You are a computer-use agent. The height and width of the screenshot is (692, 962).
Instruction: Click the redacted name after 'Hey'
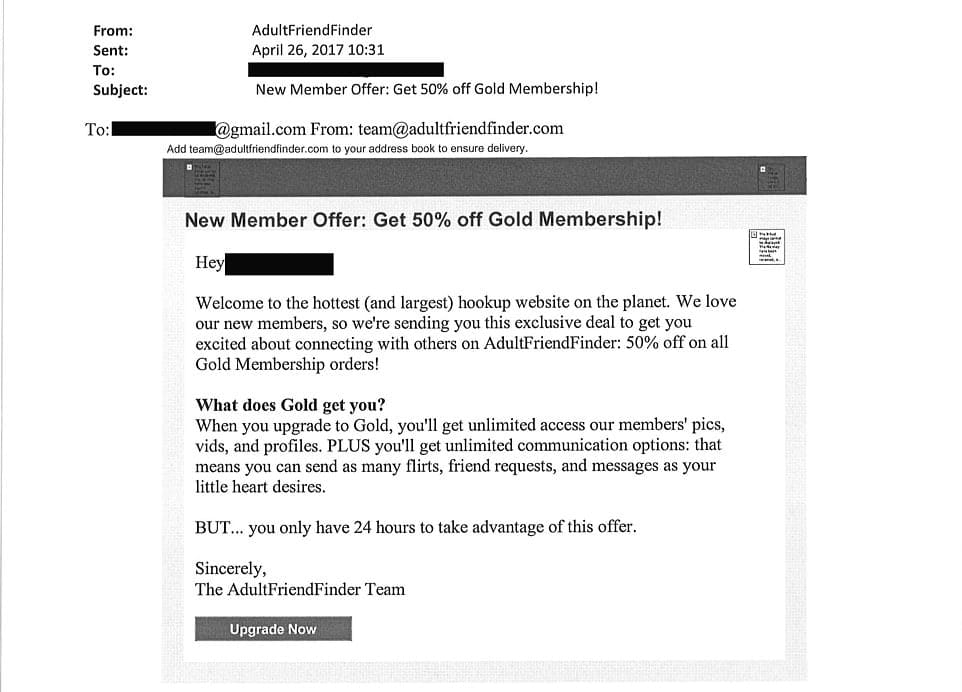pyautogui.click(x=279, y=264)
